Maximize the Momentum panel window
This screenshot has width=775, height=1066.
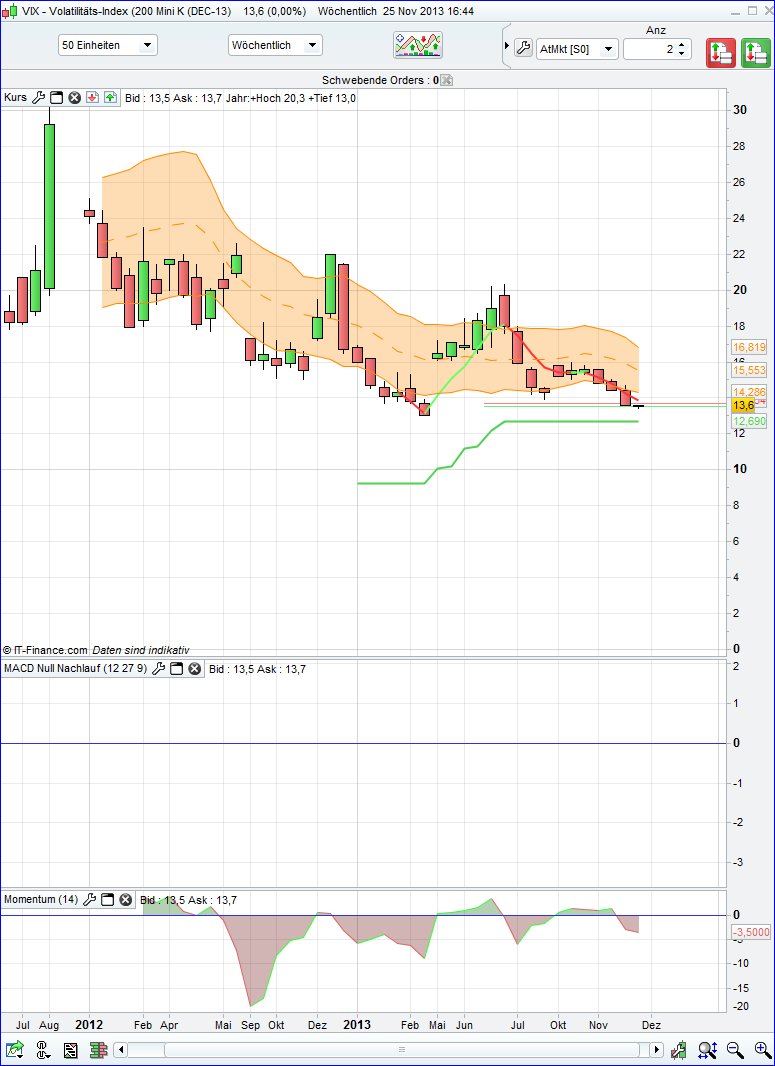pyautogui.click(x=108, y=900)
